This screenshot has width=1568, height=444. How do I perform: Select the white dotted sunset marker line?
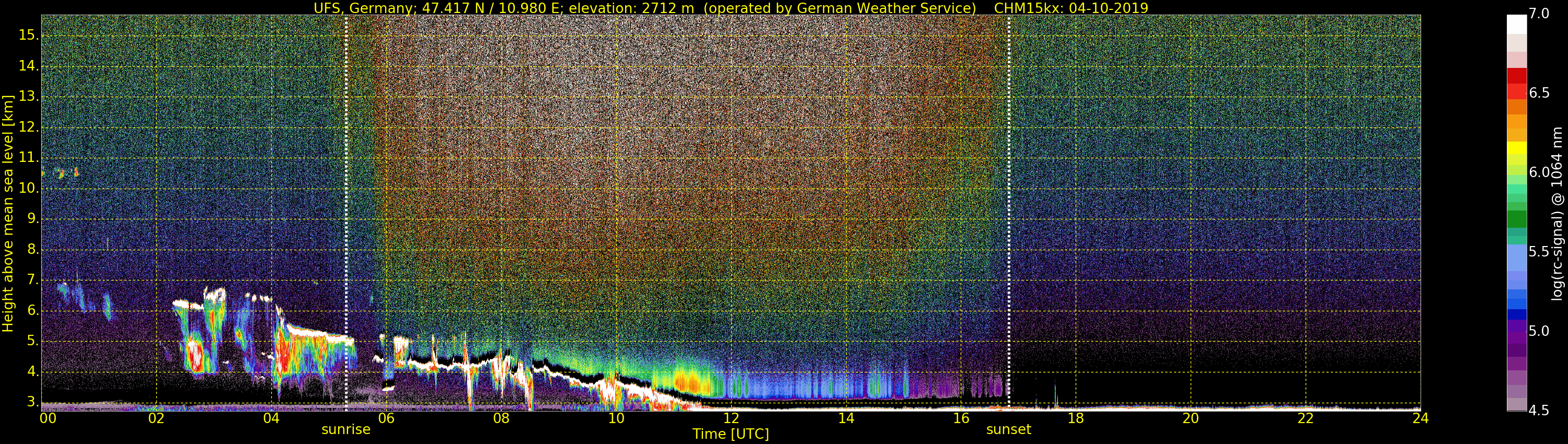1009,213
